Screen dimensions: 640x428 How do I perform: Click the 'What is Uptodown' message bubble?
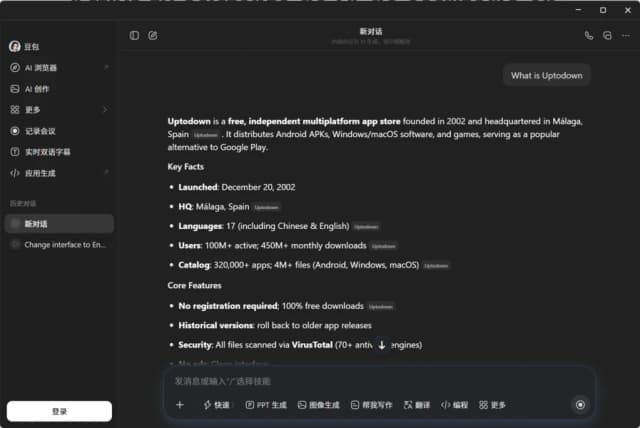click(x=547, y=75)
